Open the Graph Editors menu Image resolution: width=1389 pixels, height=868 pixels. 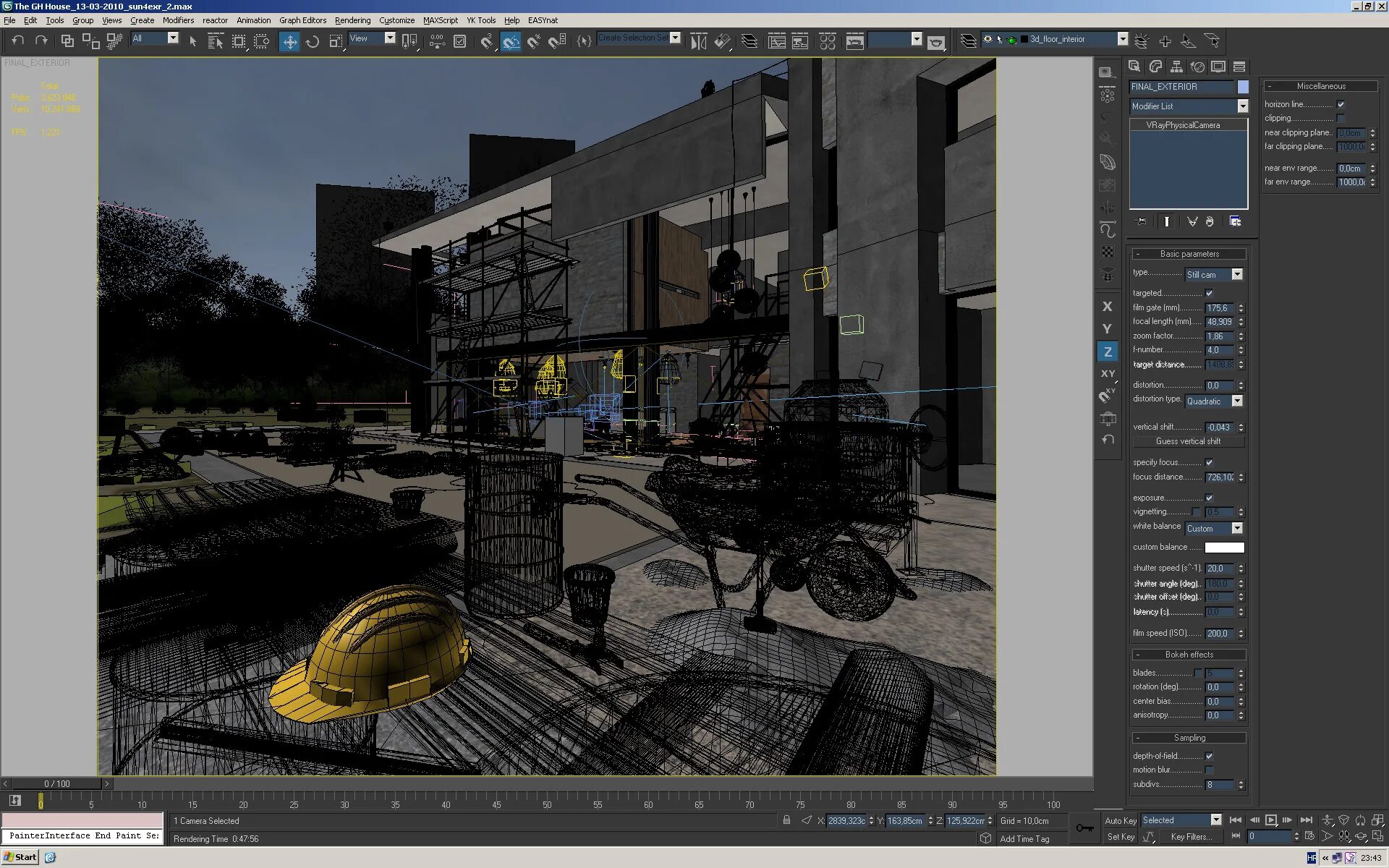tap(302, 20)
